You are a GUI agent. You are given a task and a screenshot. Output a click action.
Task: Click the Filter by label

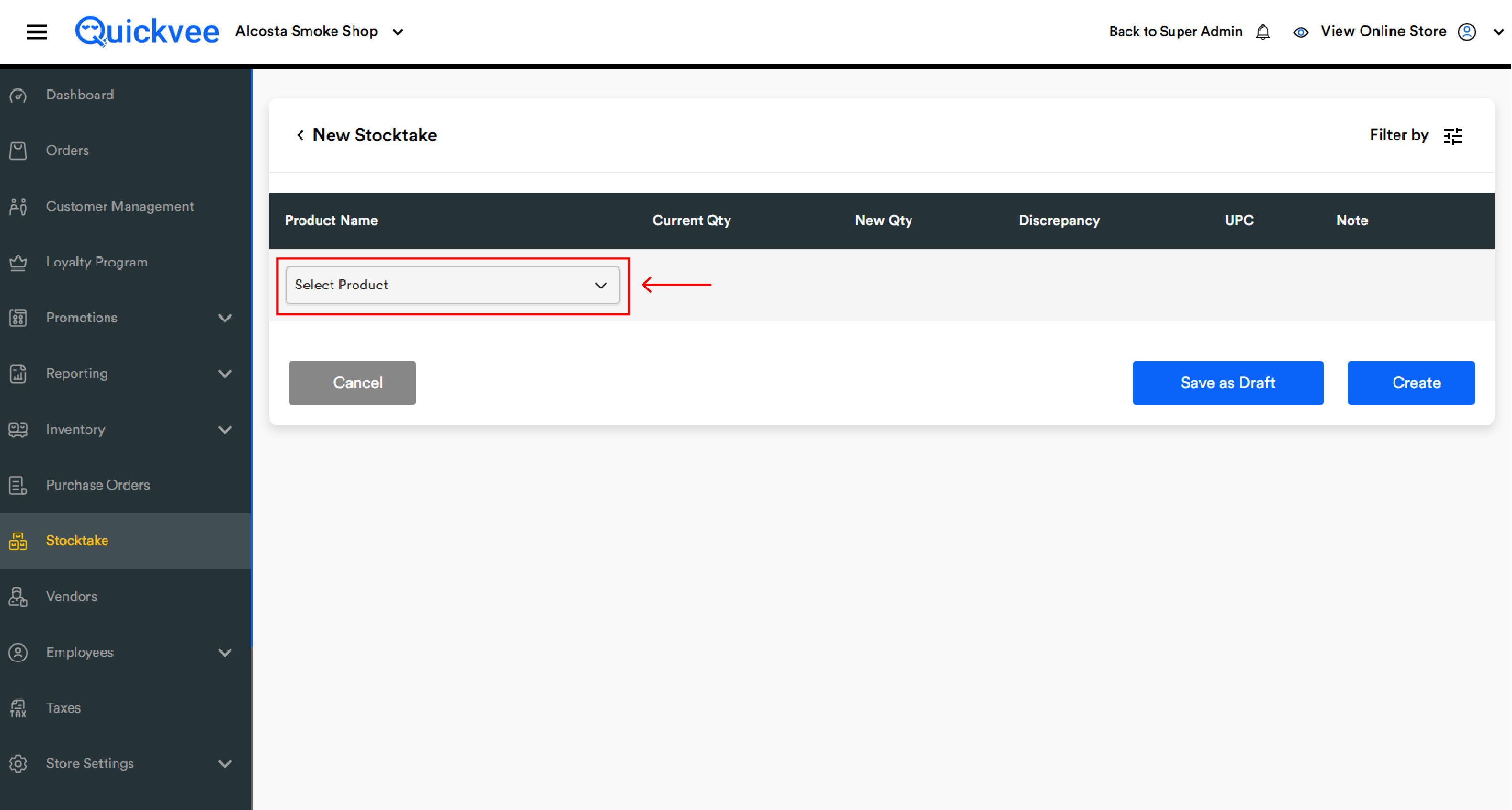[1399, 136]
